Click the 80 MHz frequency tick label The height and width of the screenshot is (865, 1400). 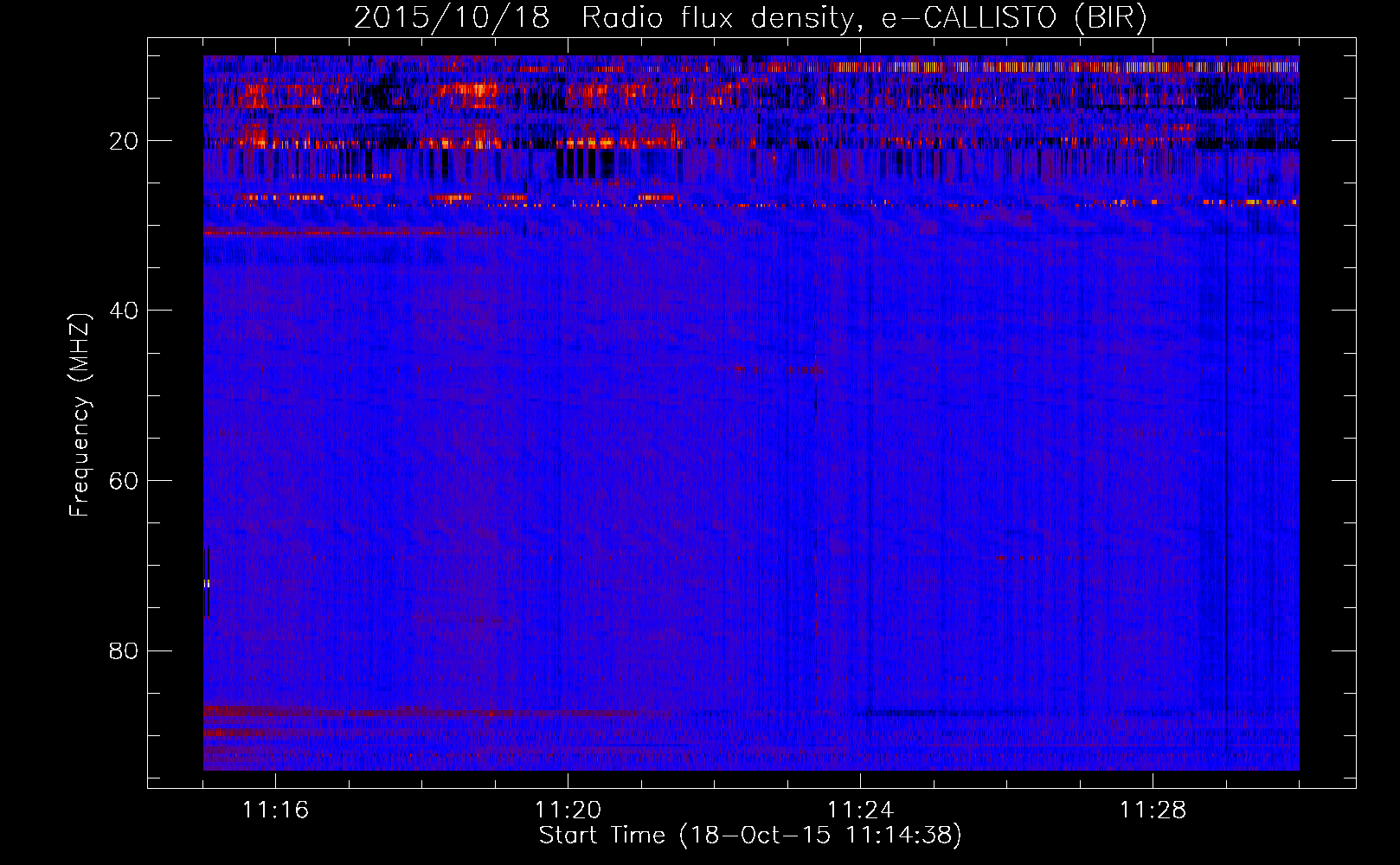coord(124,650)
